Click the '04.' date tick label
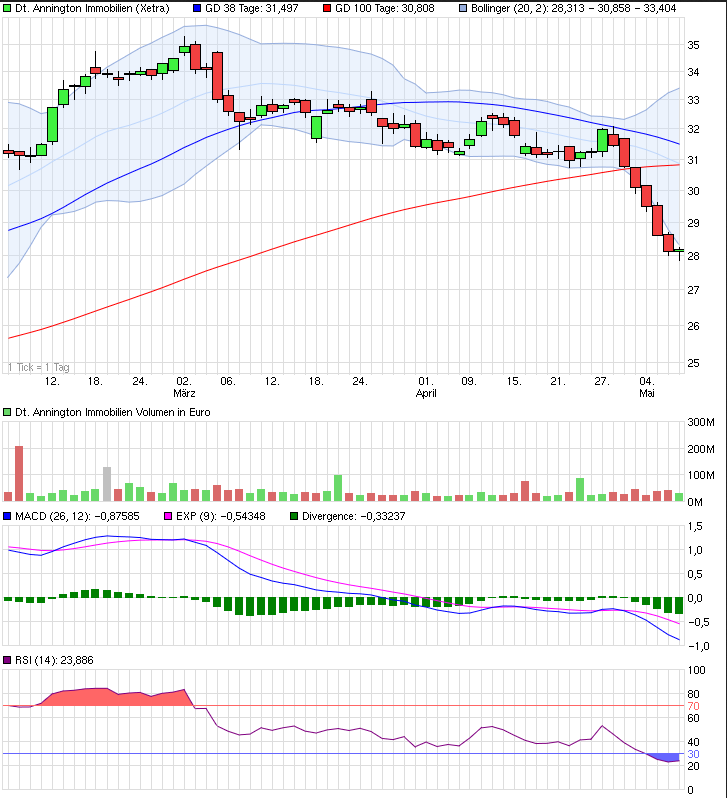Screen dimensions: 727x798 (647, 381)
